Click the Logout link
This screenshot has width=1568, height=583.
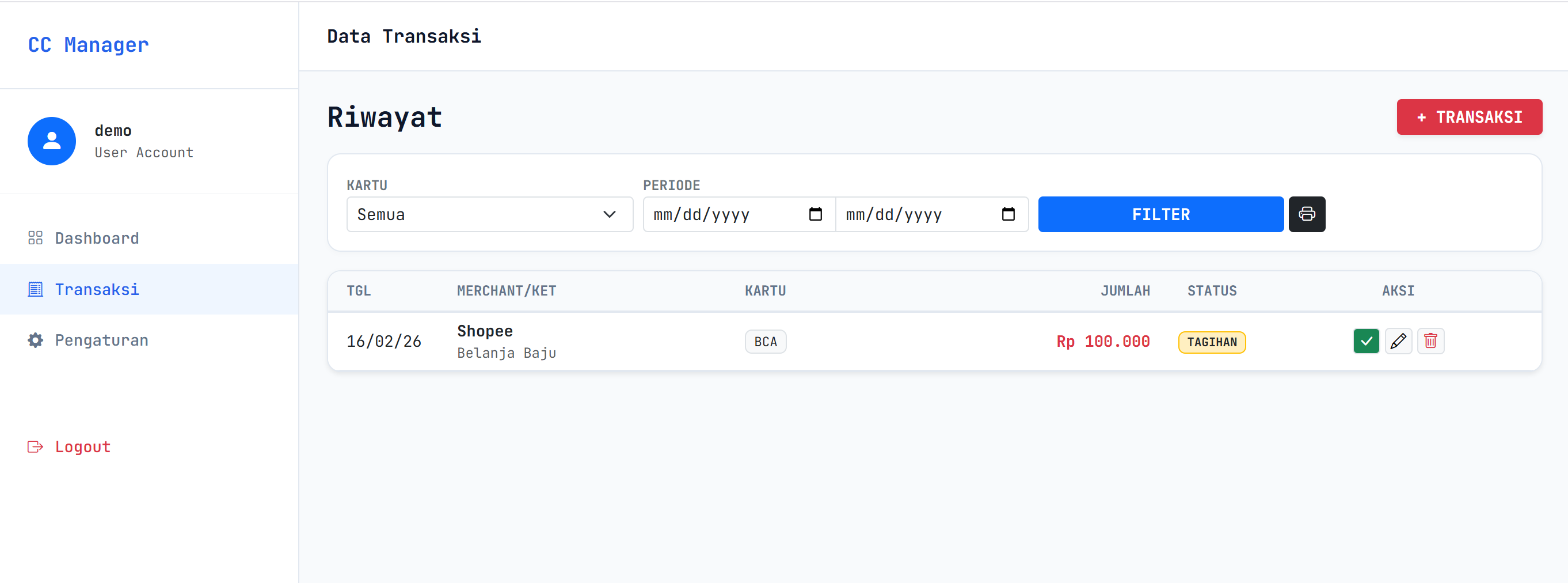click(x=83, y=446)
